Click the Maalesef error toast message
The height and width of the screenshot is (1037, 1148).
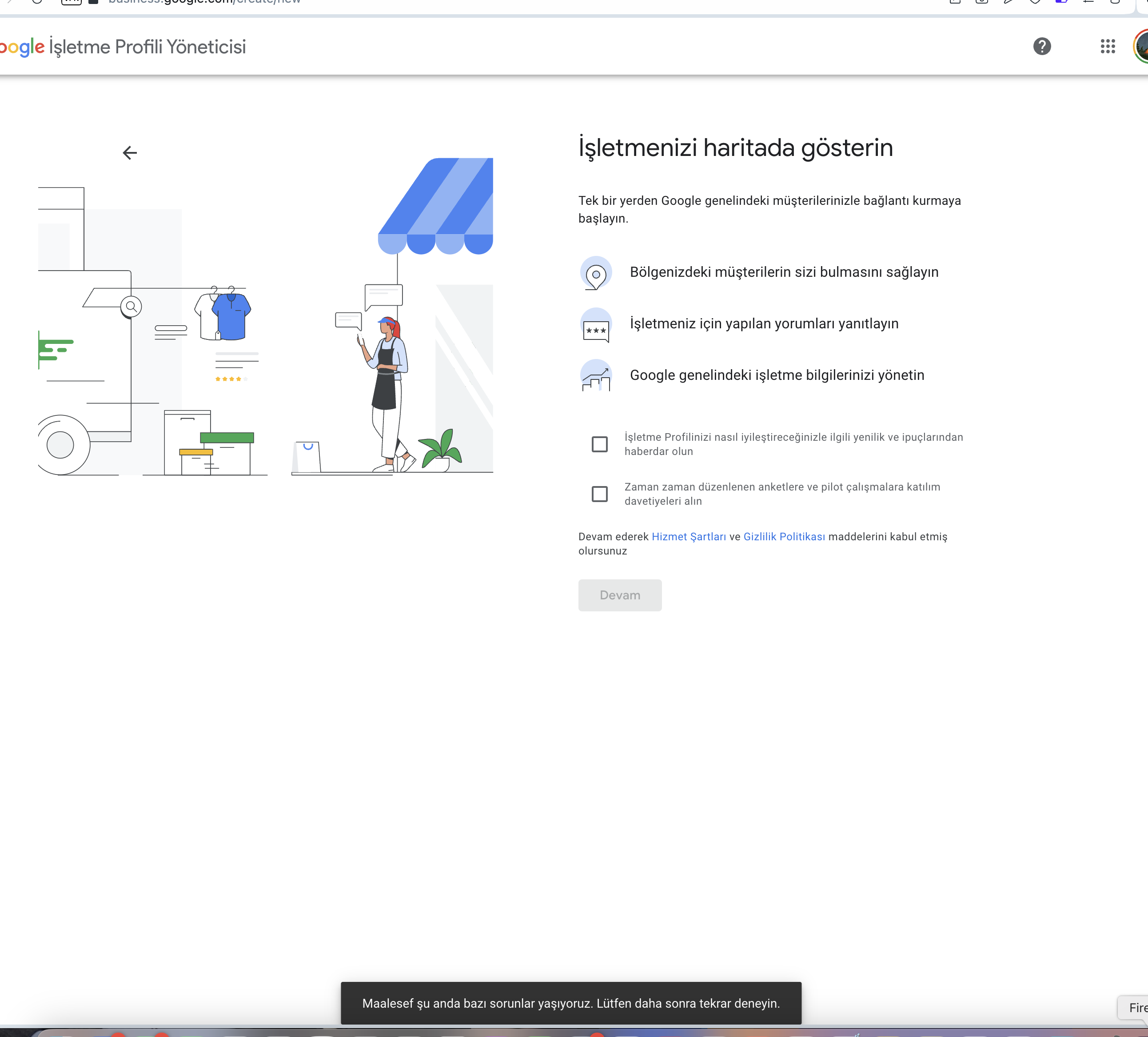(x=570, y=1003)
